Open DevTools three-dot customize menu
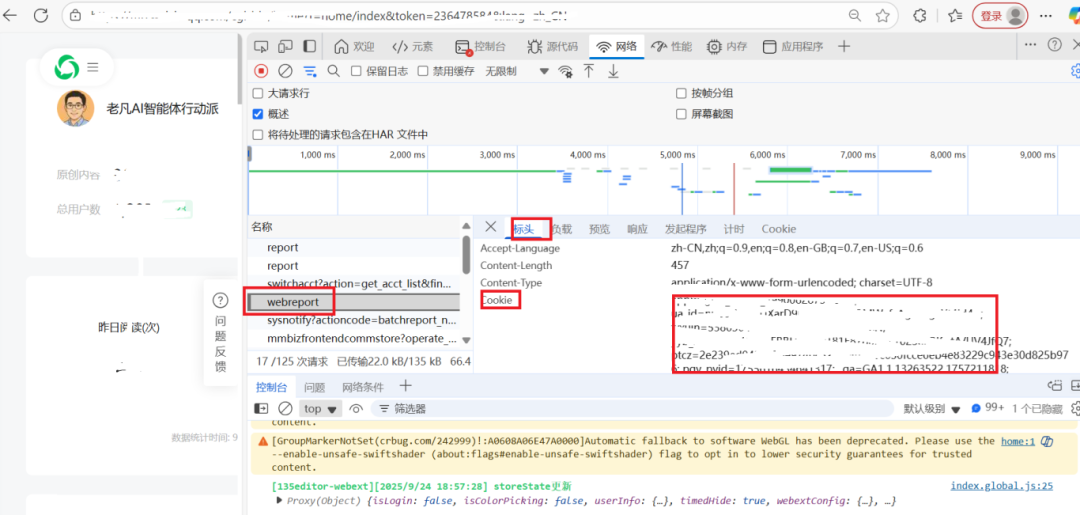 tap(1030, 45)
